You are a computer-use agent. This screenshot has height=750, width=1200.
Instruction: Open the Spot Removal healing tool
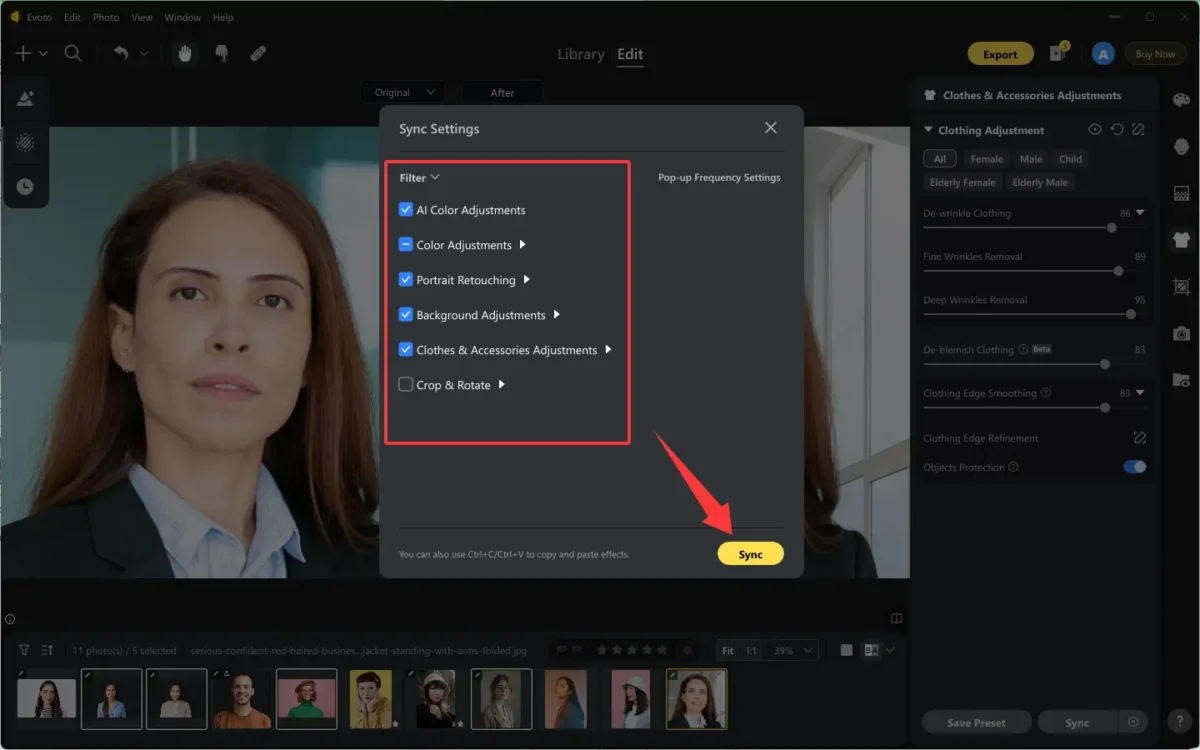coord(258,53)
